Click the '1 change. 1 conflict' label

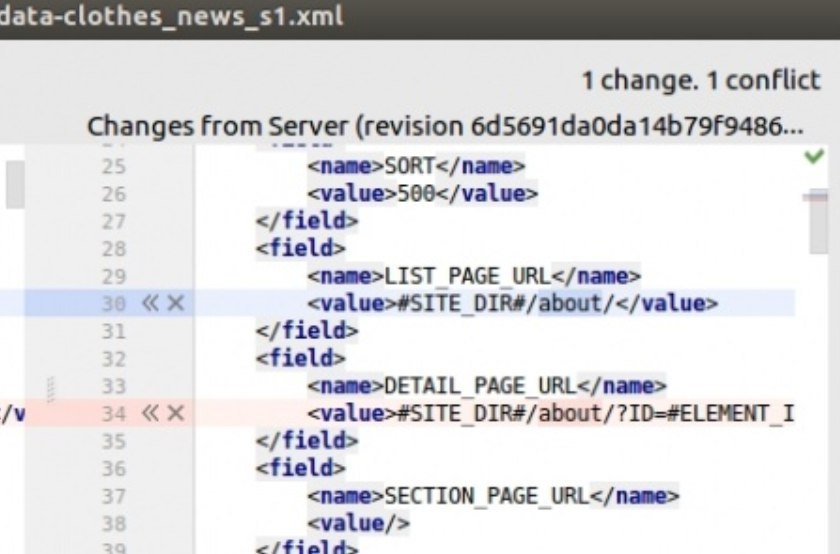701,81
